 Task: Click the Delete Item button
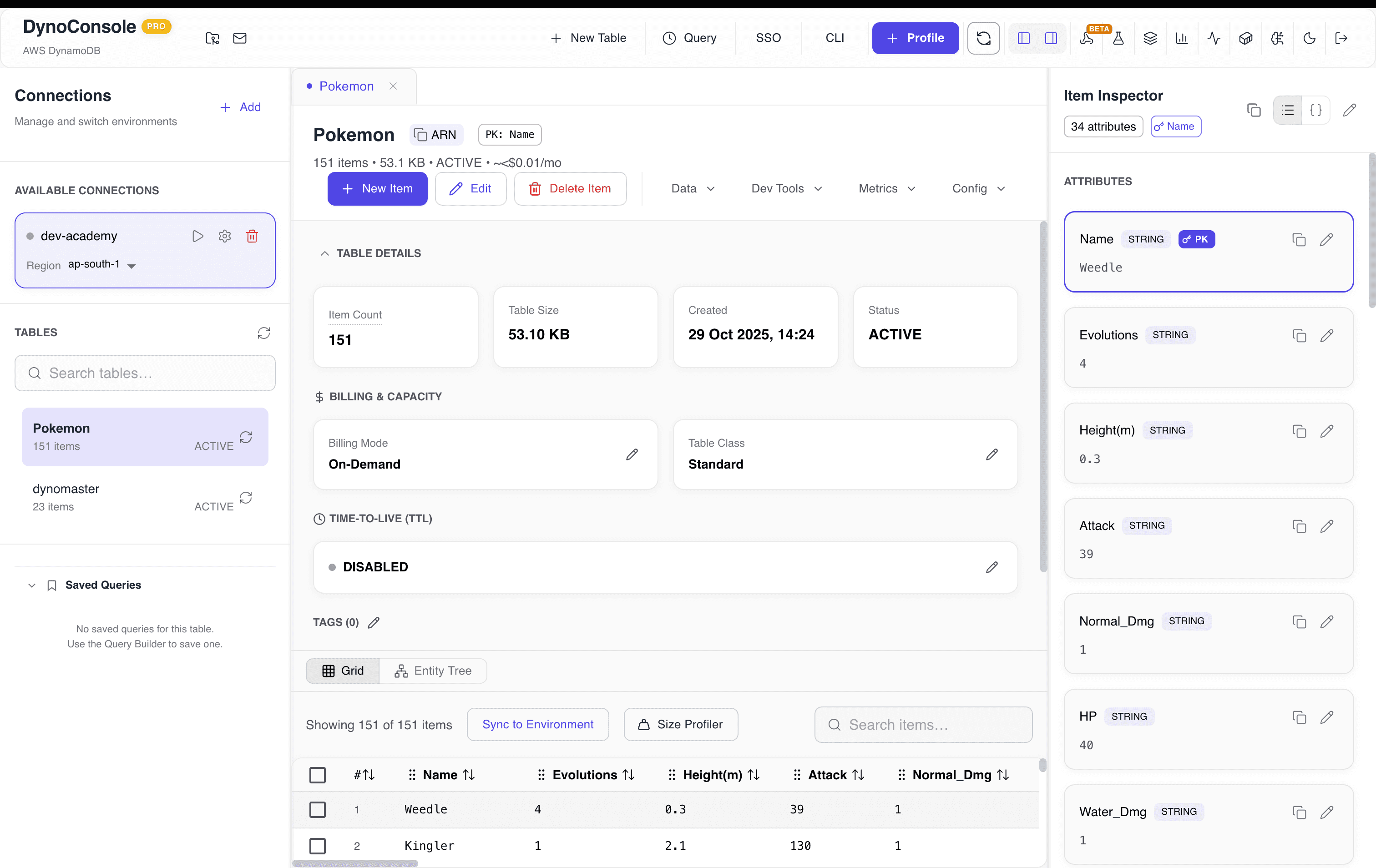(570, 189)
